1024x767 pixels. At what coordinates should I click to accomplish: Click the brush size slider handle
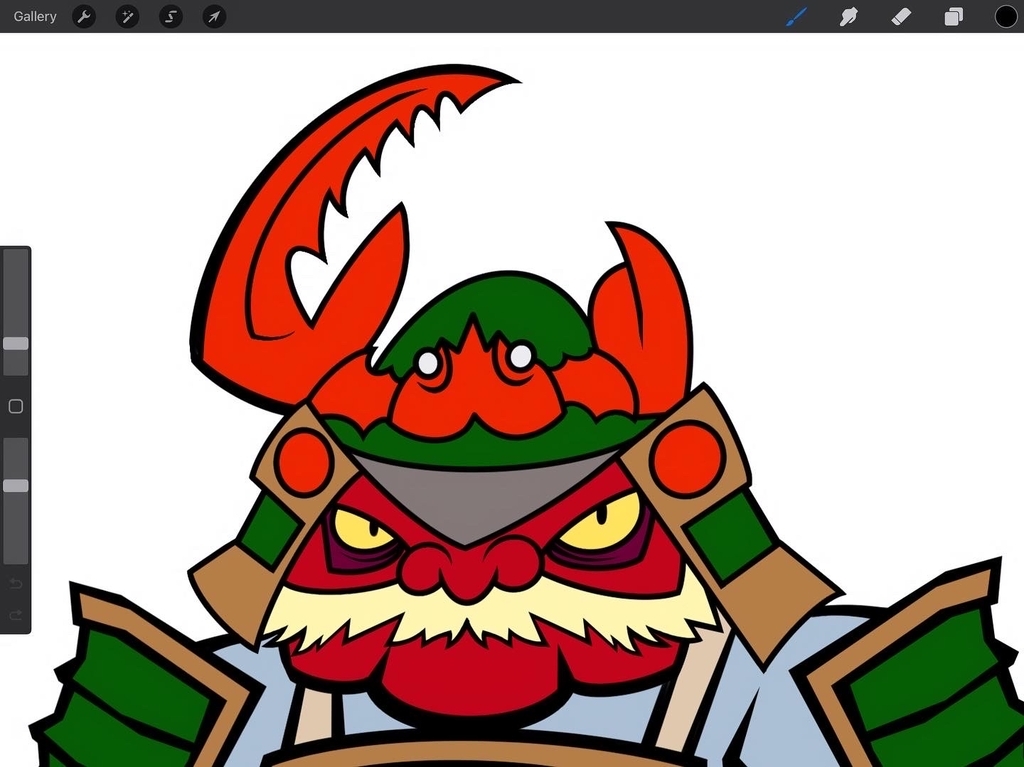pyautogui.click(x=16, y=344)
